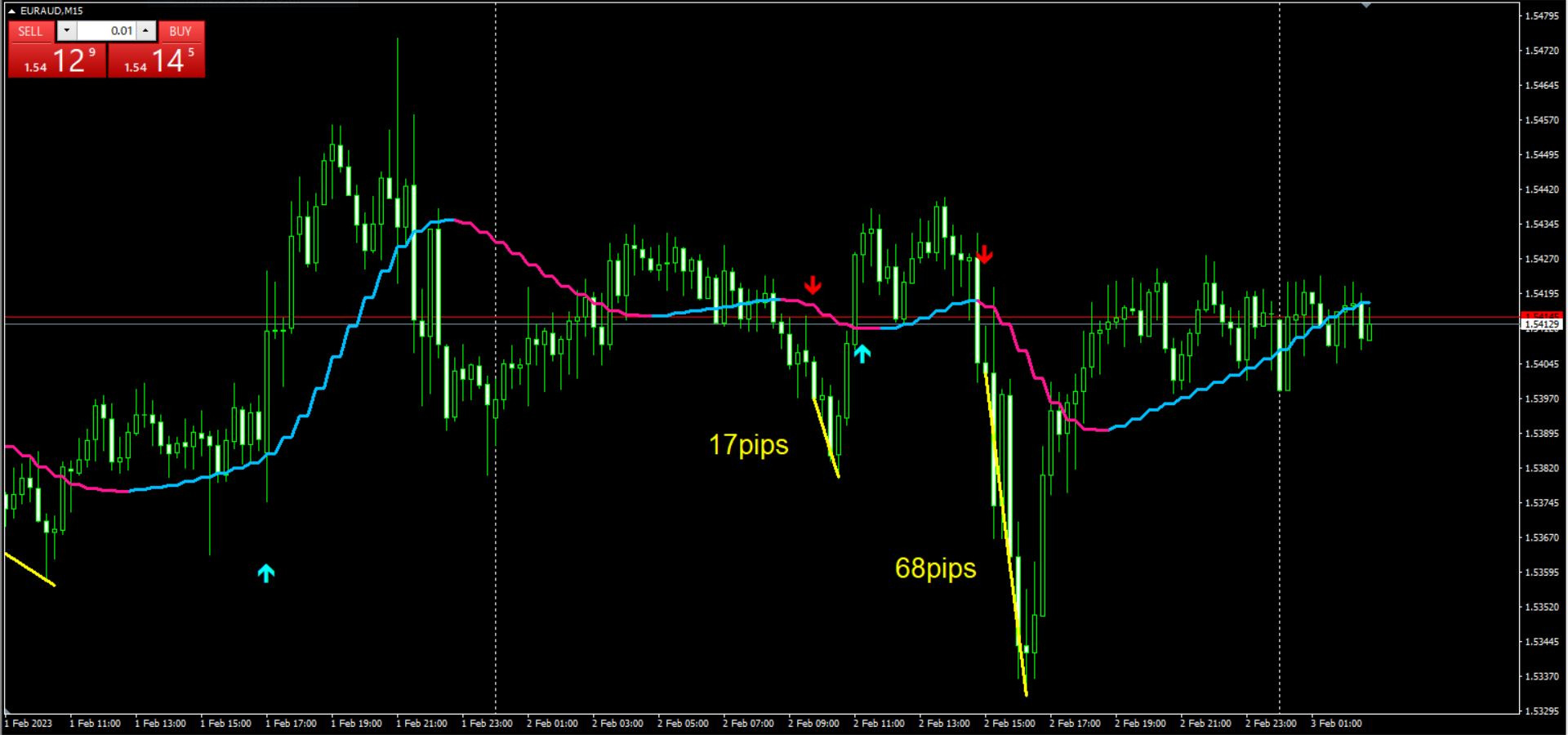
Task: Click the current price tag 1.54129 on the scale
Action: click(1543, 324)
